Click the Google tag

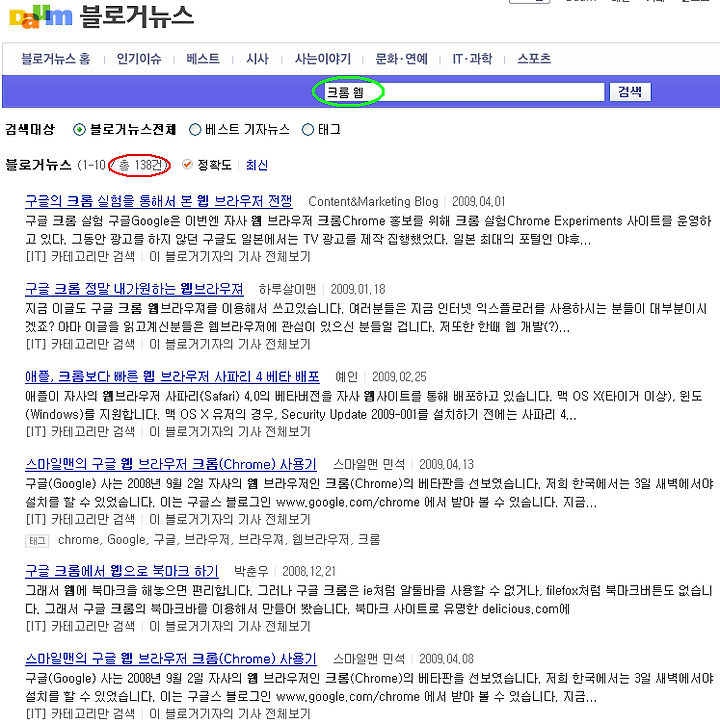(x=127, y=540)
